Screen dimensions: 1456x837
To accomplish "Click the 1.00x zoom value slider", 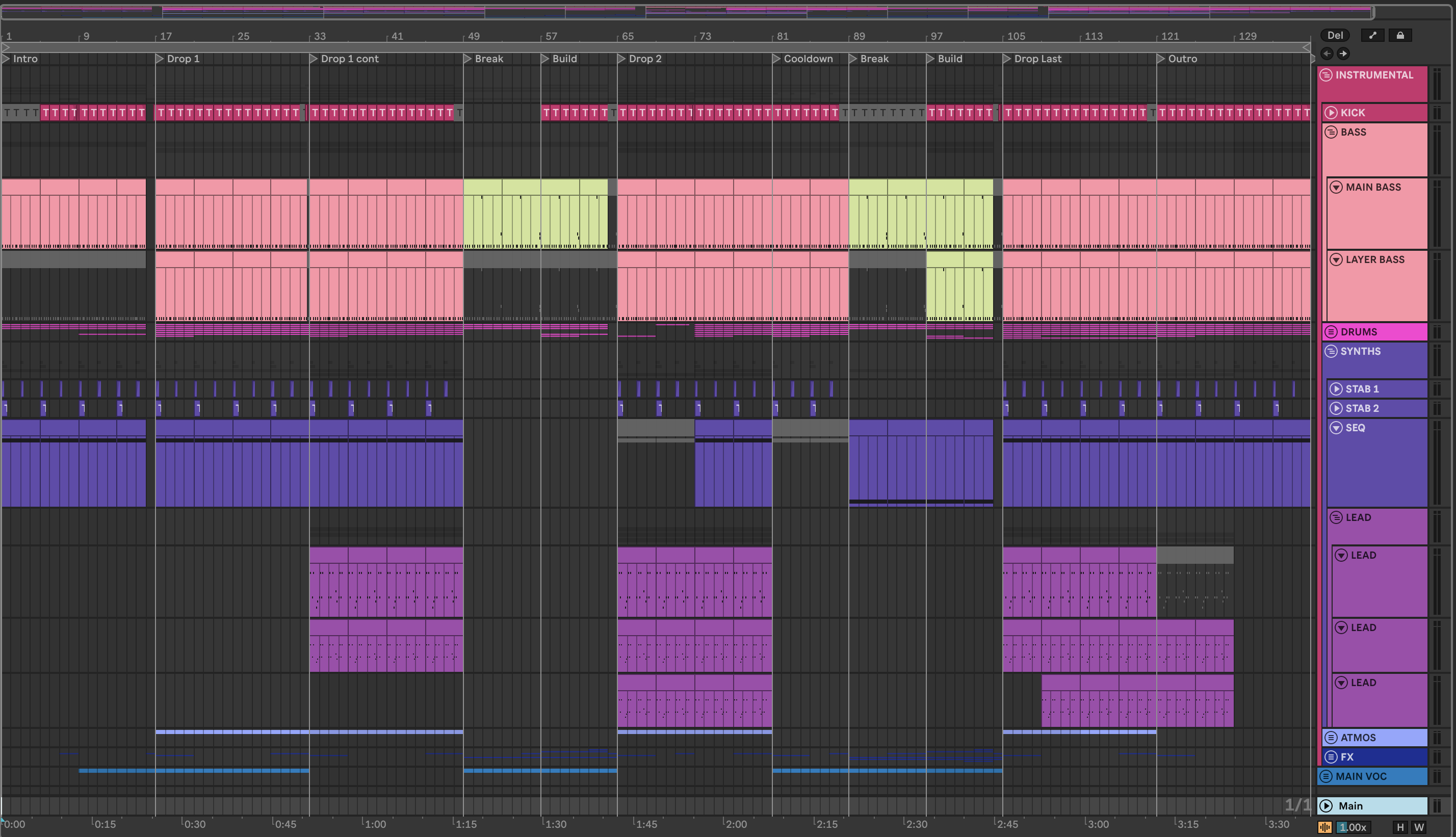I will coord(1353,827).
